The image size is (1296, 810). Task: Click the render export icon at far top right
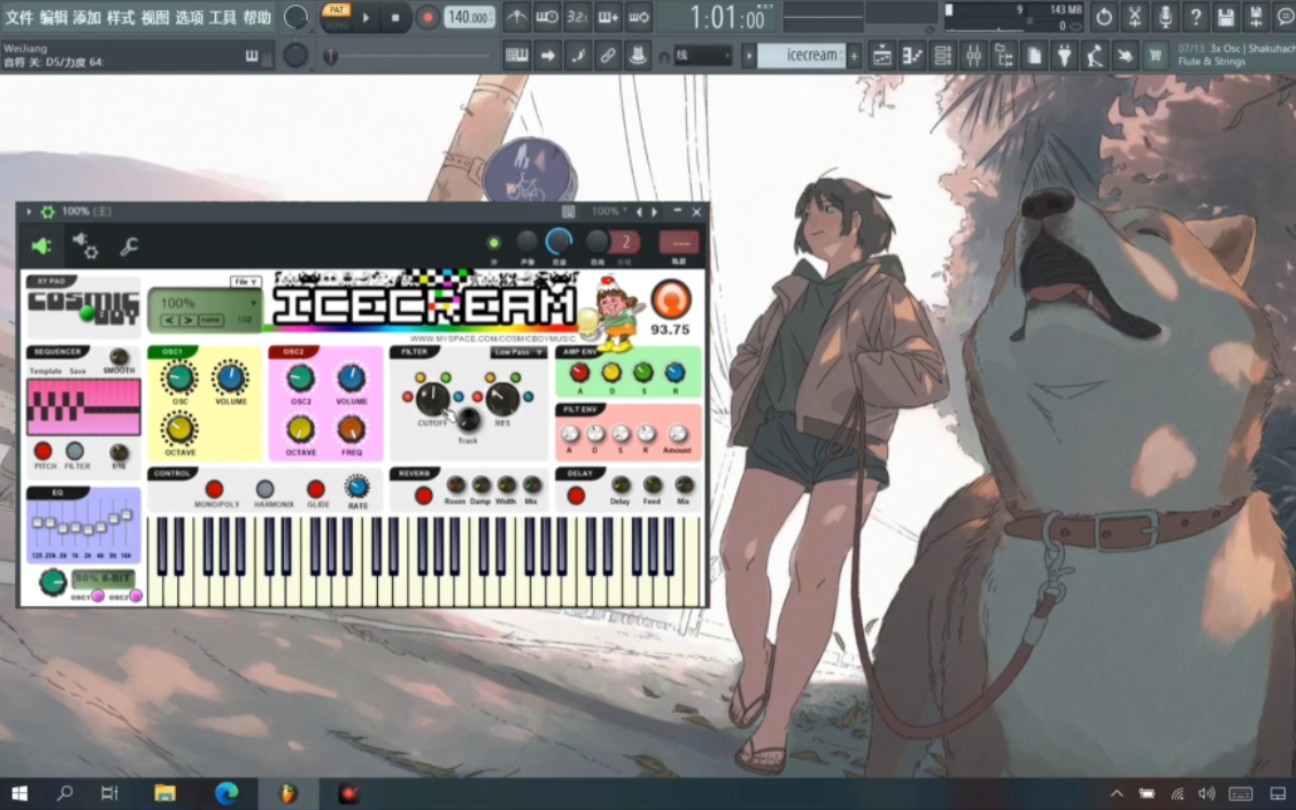[1256, 16]
